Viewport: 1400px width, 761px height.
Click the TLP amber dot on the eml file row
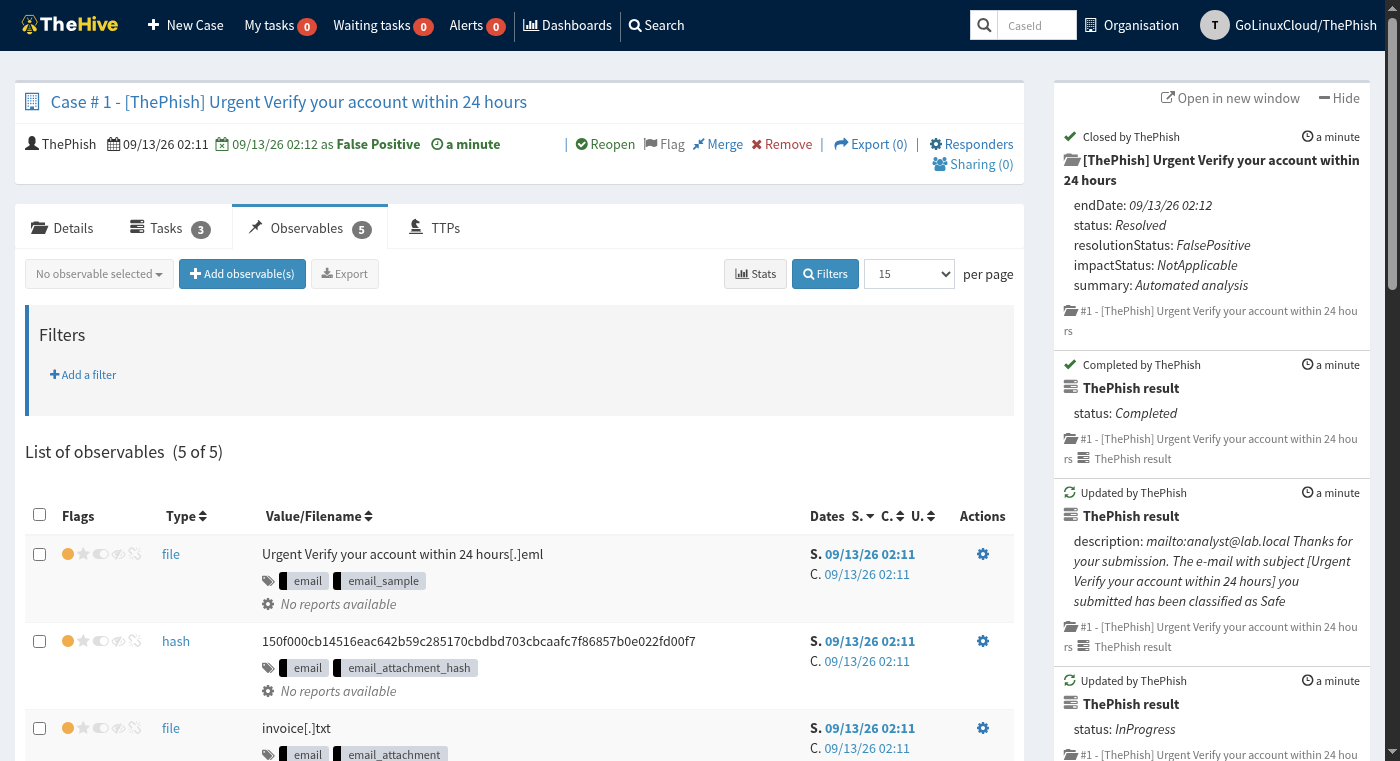[68, 554]
